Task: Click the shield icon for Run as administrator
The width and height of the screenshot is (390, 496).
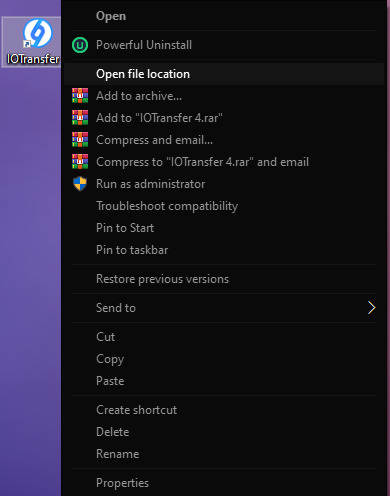Action: [x=80, y=184]
